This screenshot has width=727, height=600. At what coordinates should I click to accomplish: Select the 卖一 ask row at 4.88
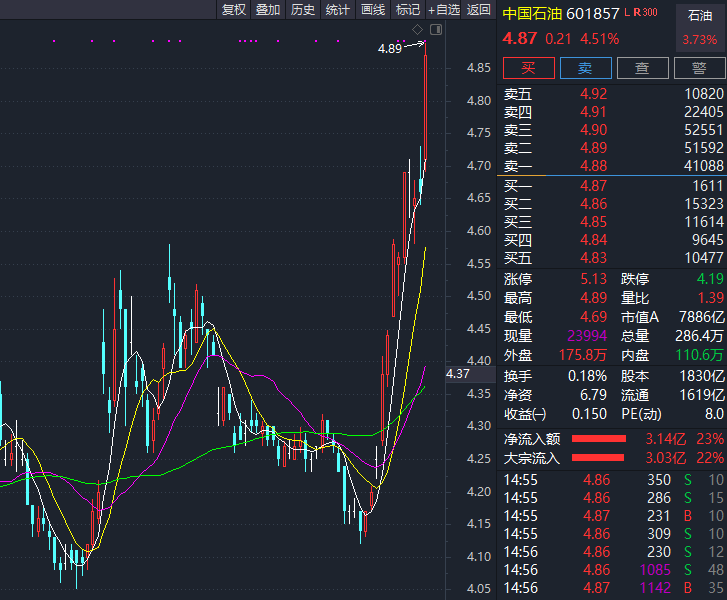point(613,166)
